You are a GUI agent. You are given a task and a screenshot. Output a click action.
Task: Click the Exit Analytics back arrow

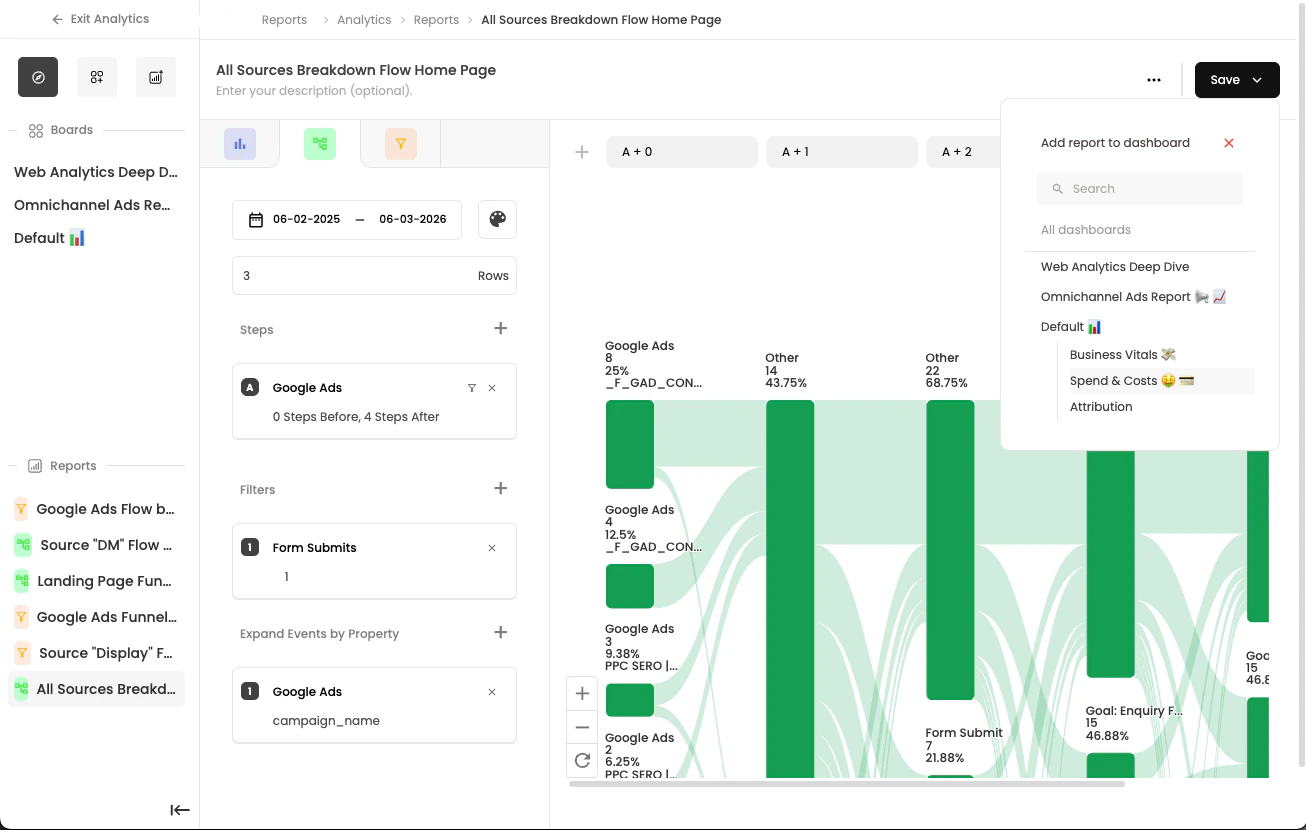click(x=57, y=19)
